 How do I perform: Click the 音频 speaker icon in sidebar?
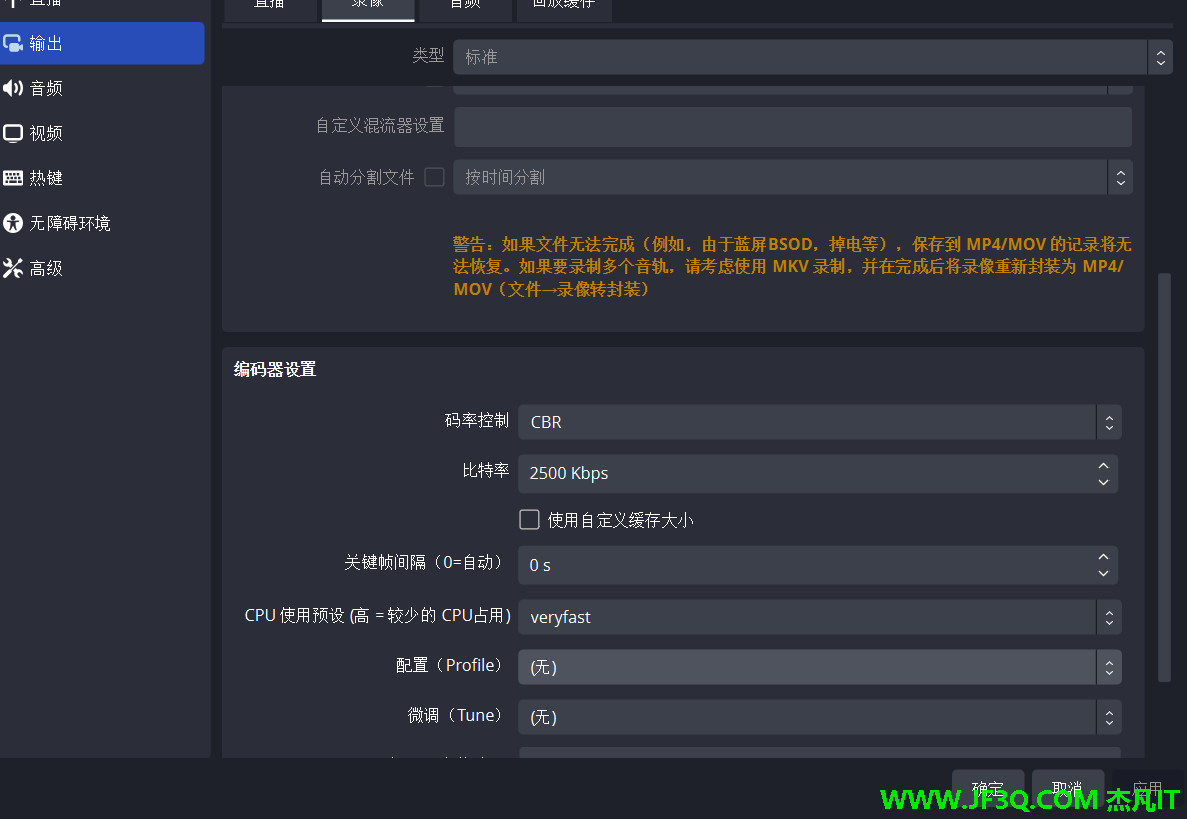pos(13,89)
